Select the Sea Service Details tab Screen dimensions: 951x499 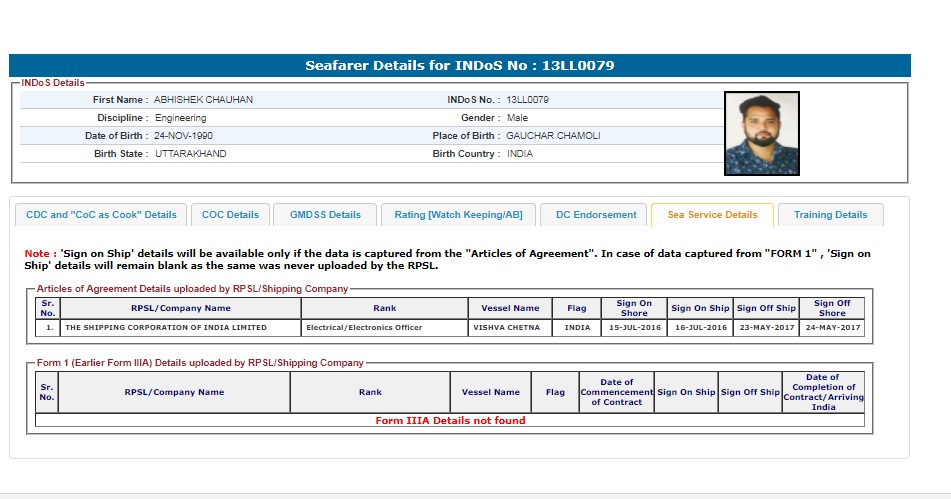712,215
